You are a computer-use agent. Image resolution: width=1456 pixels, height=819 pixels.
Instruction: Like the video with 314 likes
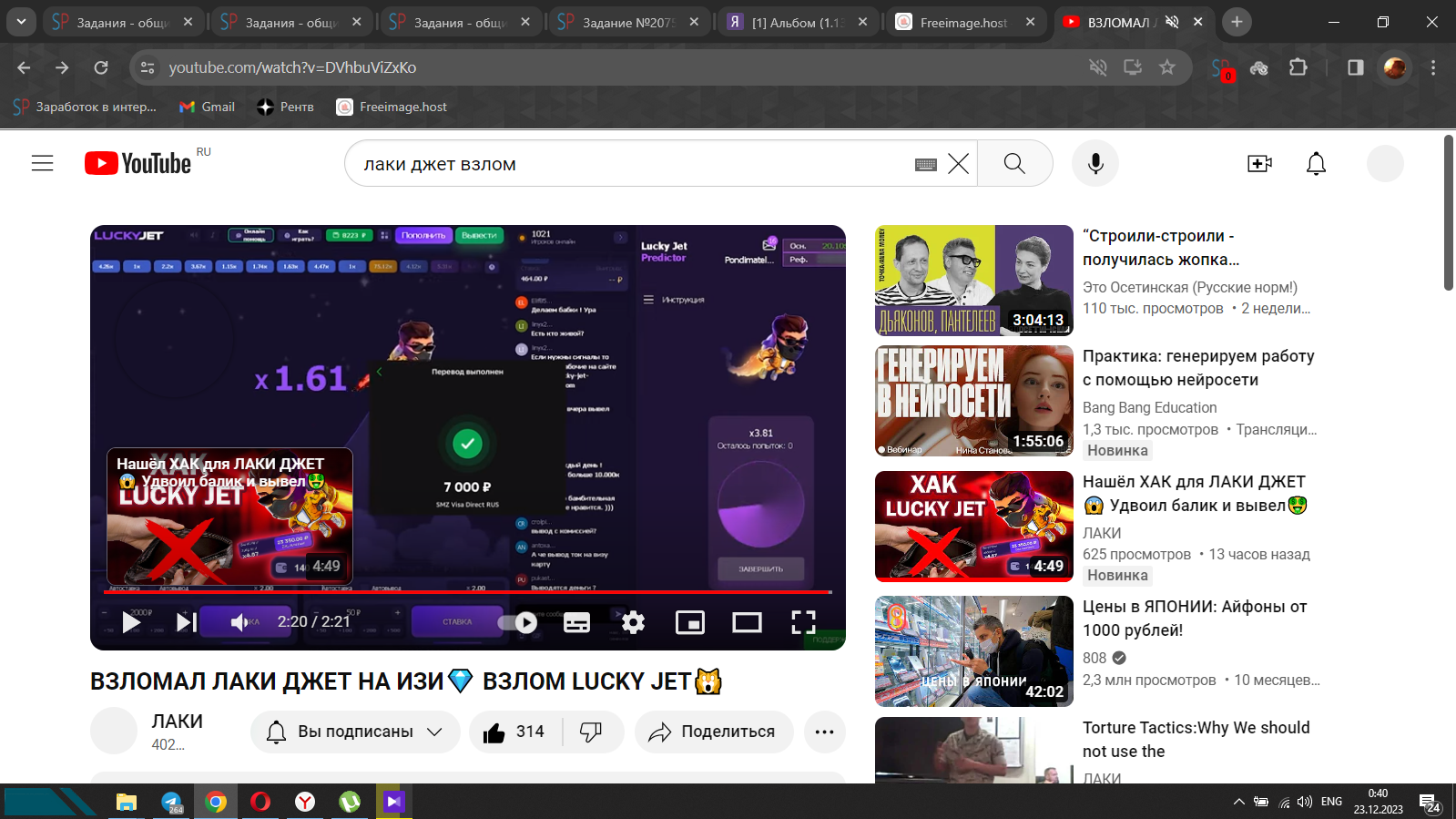pyautogui.click(x=515, y=732)
